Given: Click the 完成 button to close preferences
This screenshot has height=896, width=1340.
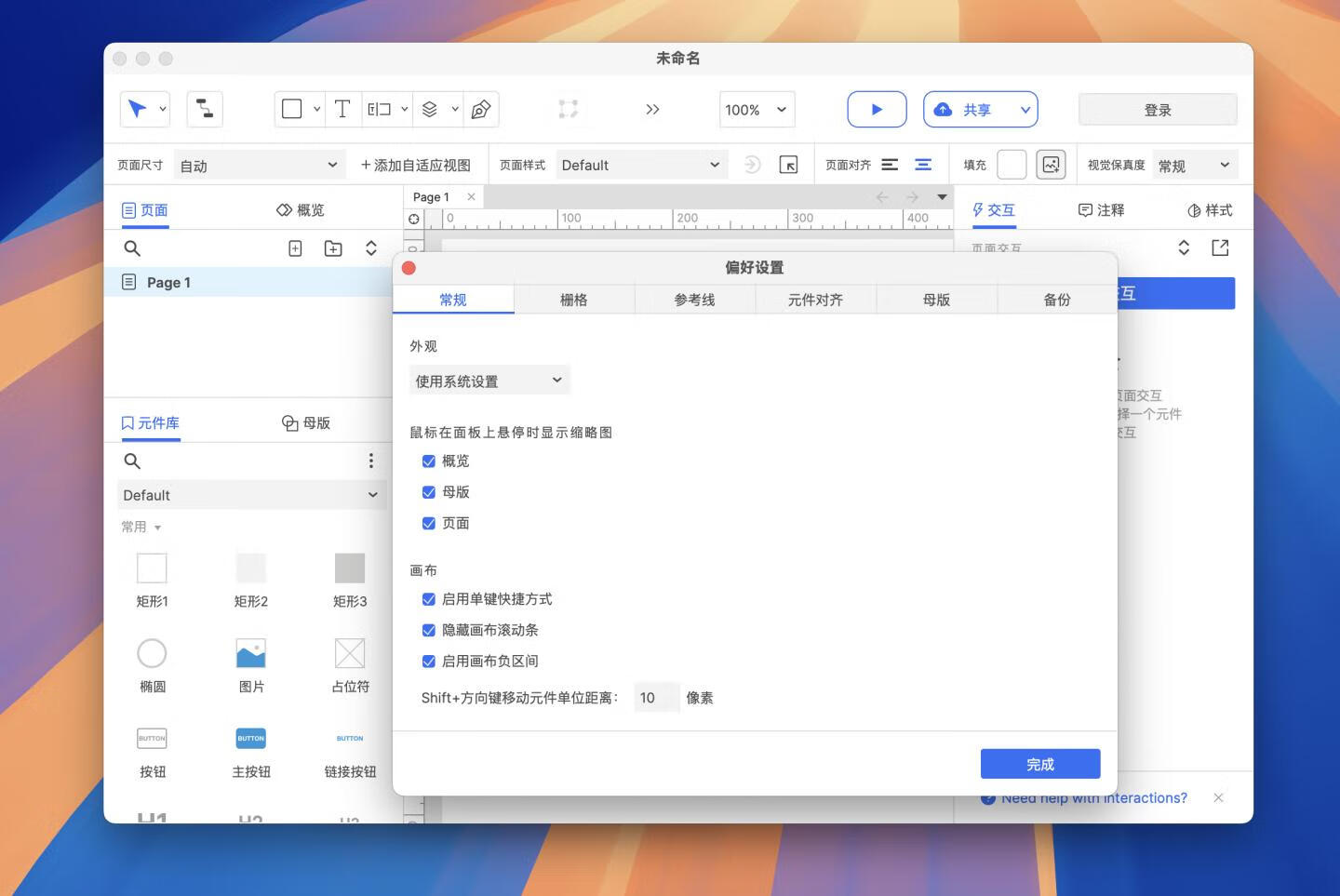Looking at the screenshot, I should (1039, 763).
